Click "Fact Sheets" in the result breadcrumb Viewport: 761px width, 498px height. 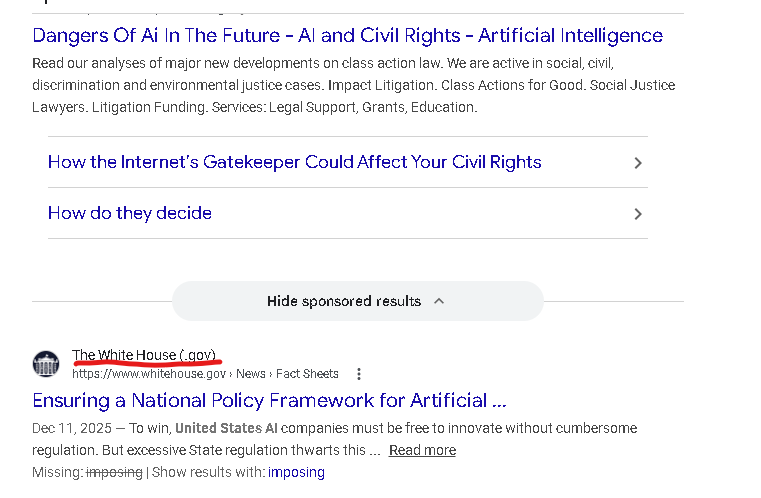pyautogui.click(x=307, y=374)
